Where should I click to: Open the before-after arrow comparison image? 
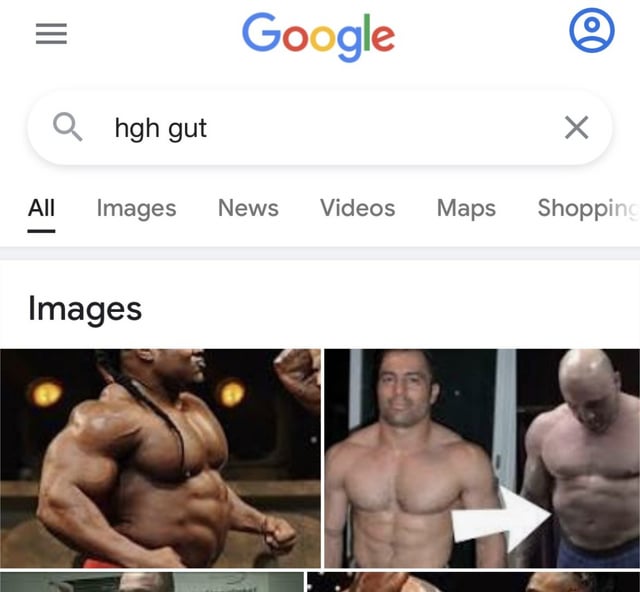click(x=482, y=458)
